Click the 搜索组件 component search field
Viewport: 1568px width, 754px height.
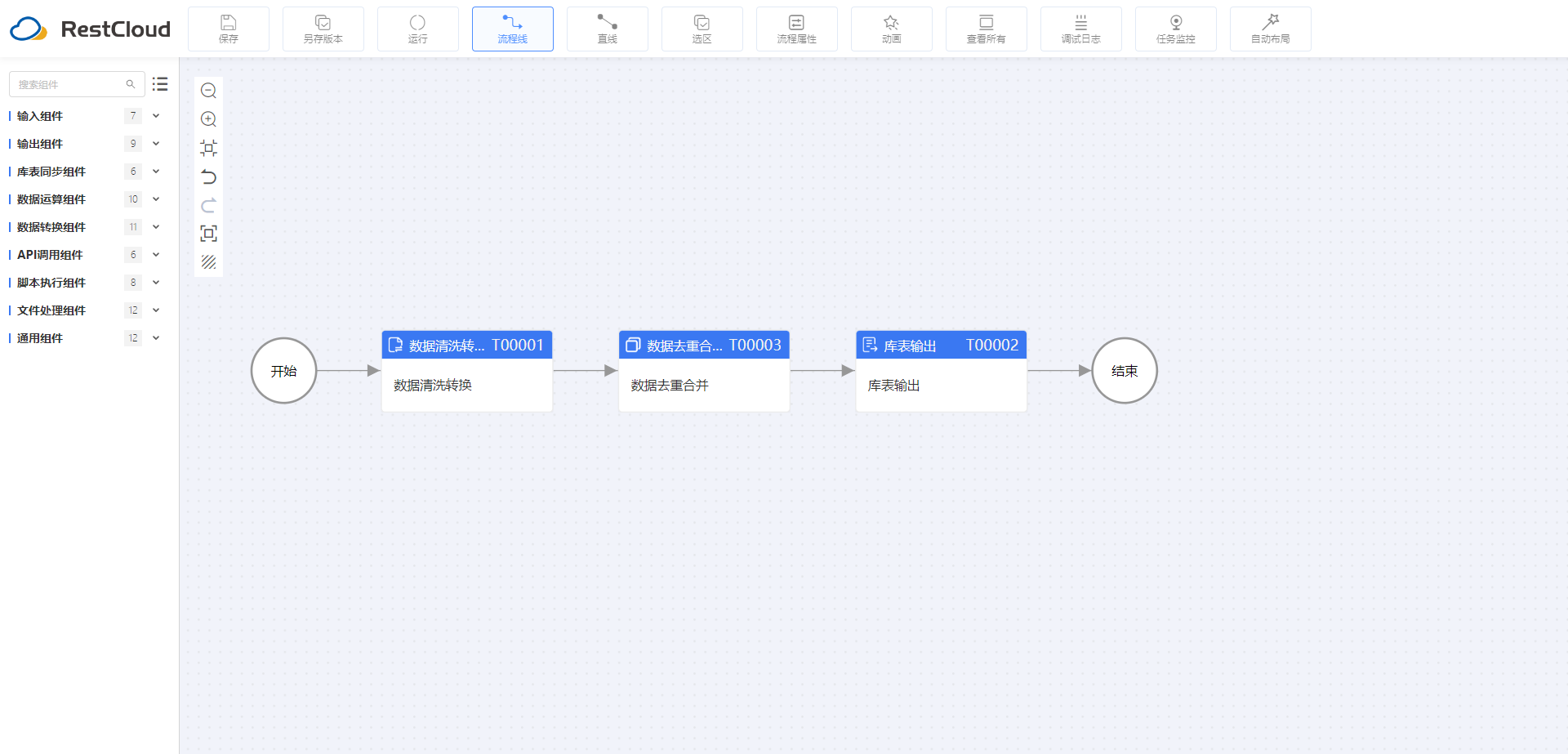click(77, 84)
